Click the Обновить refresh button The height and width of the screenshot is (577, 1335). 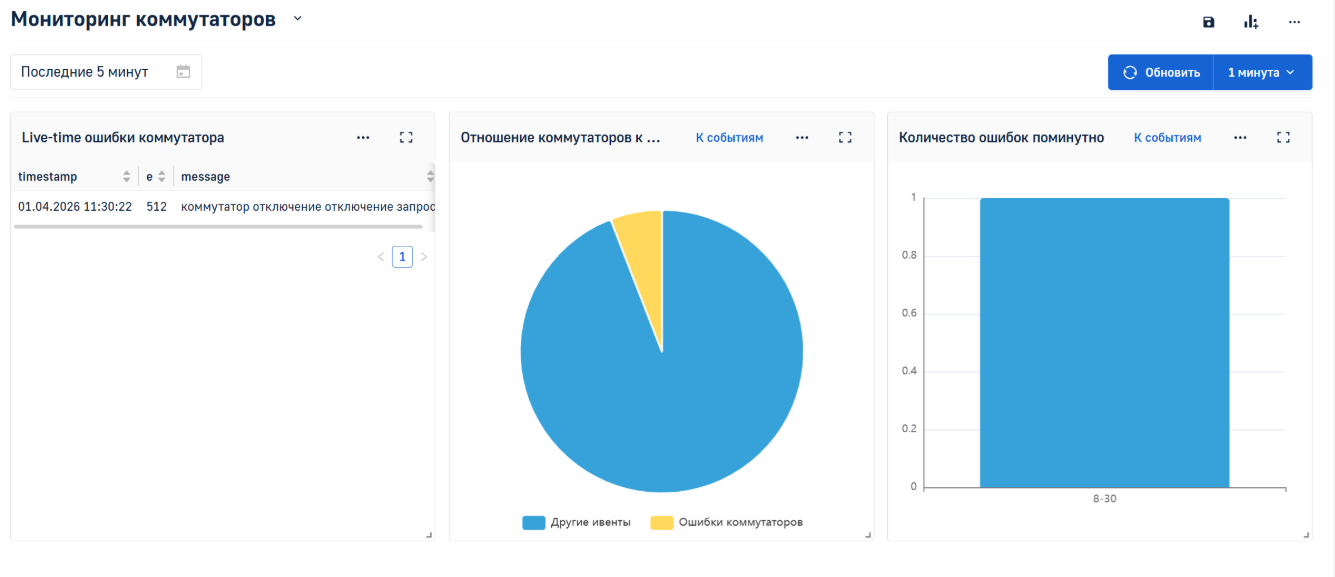pos(1161,72)
